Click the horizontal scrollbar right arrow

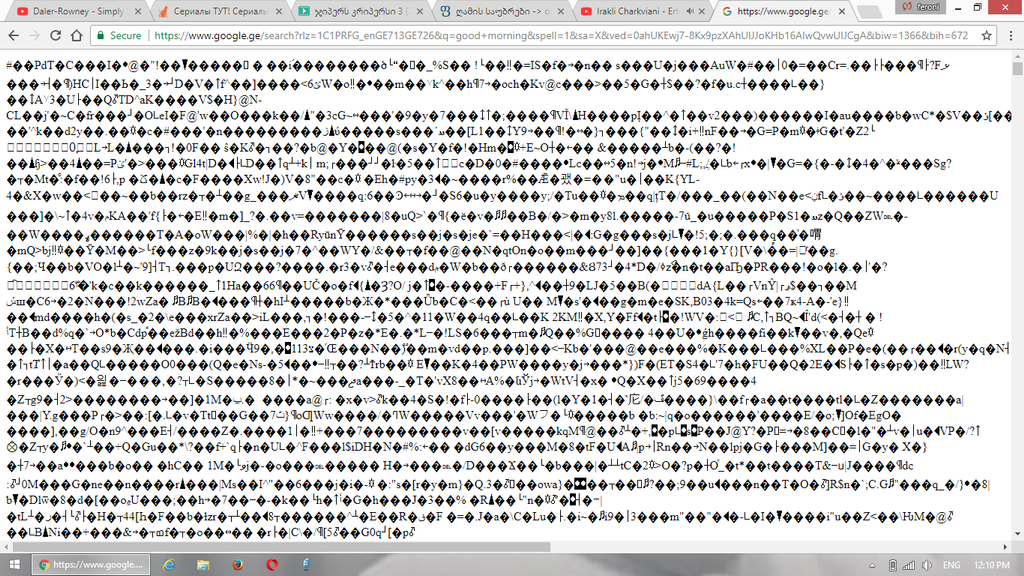tap(1005, 547)
